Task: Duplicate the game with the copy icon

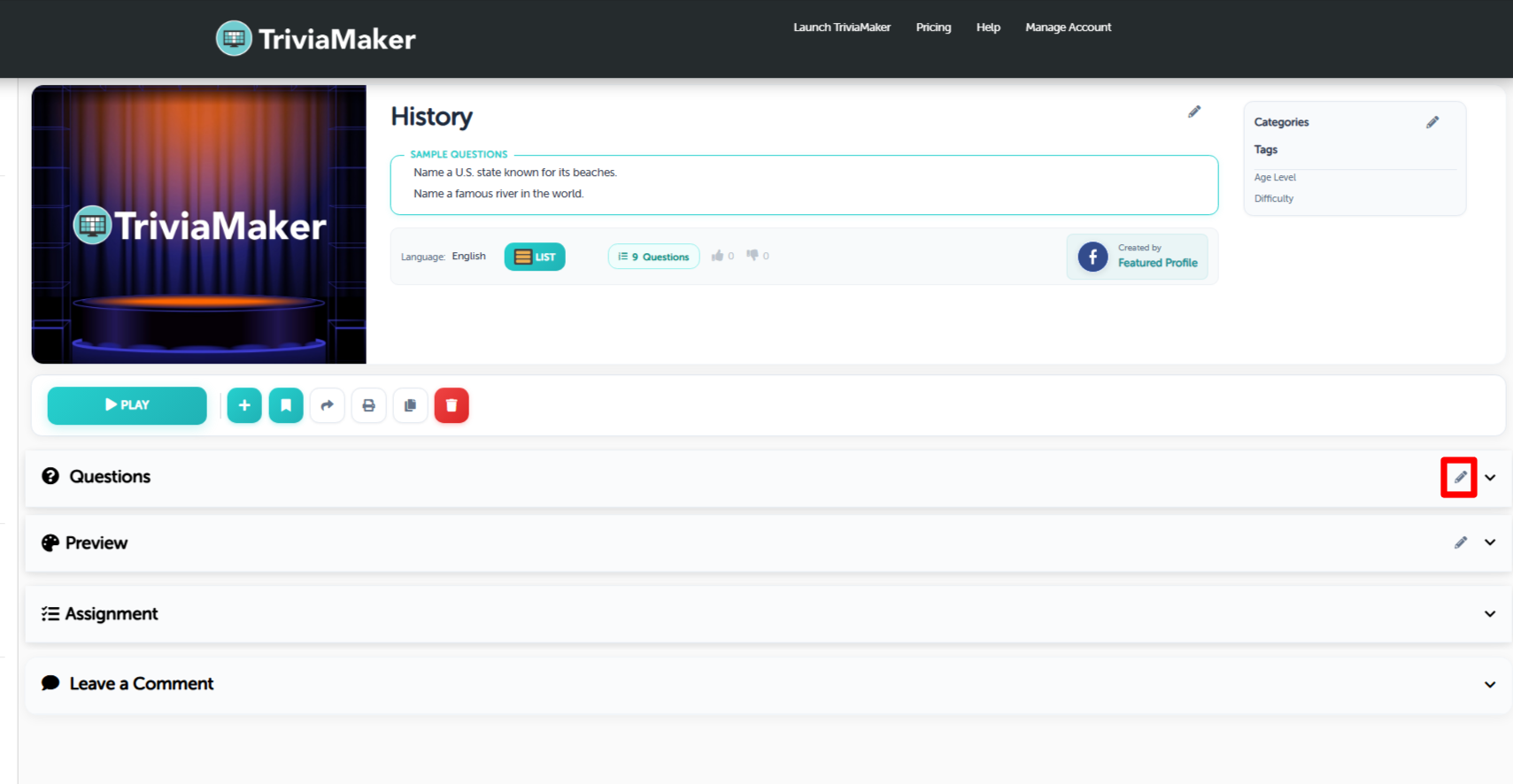Action: 410,405
